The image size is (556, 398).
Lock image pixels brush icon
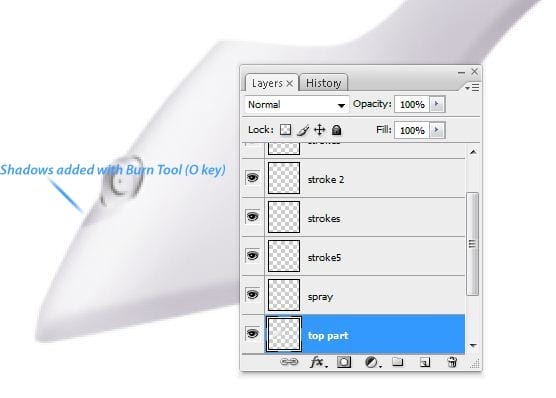coord(302,130)
